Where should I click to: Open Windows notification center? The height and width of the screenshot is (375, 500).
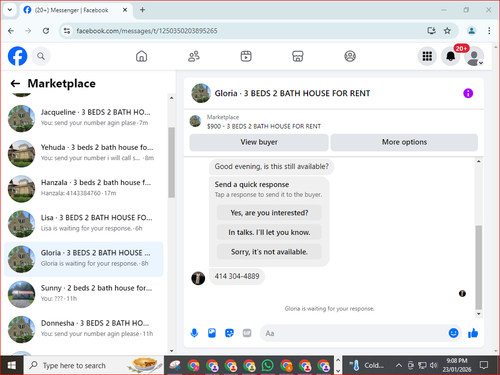(484, 365)
